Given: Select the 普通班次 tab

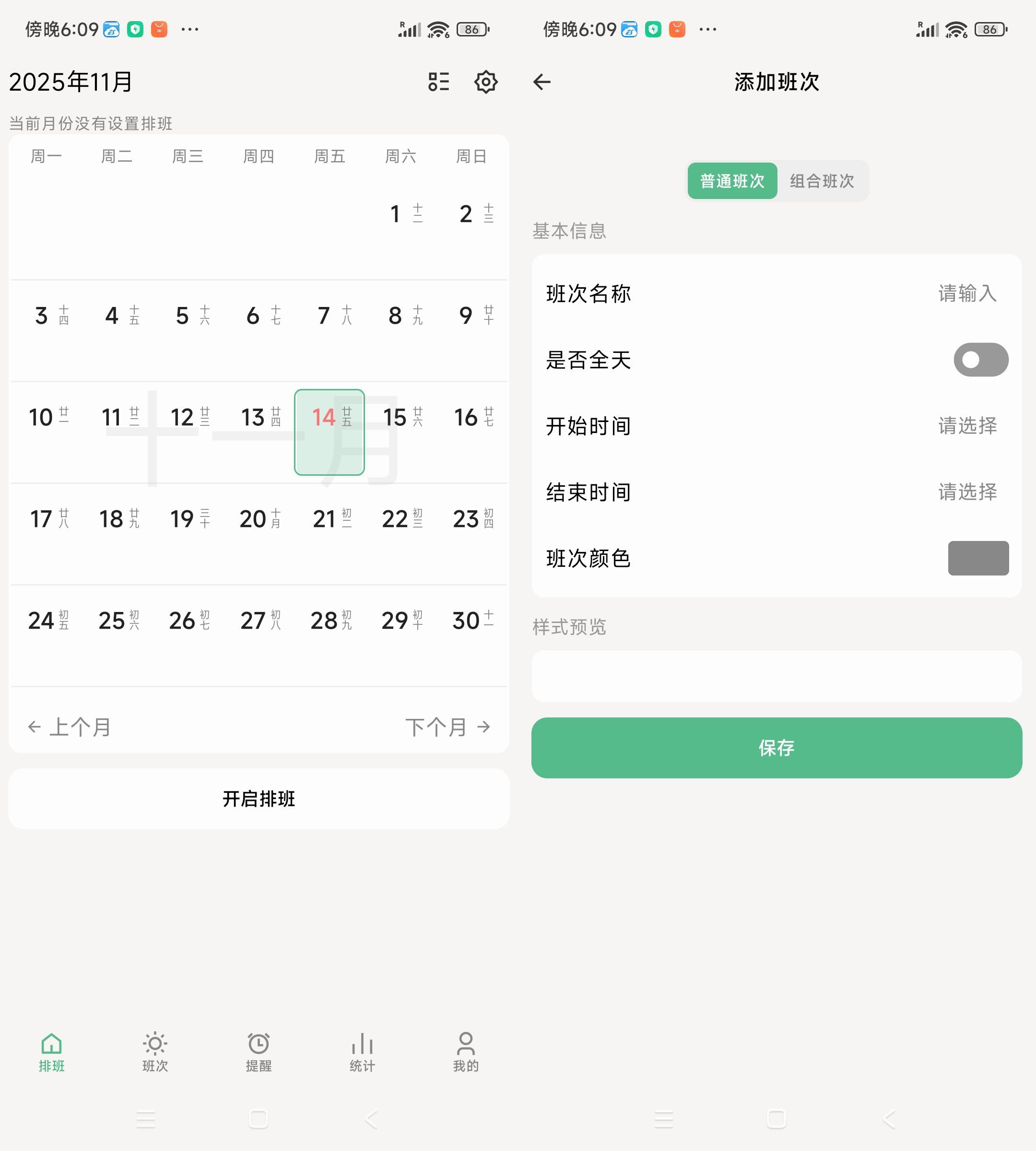Looking at the screenshot, I should (732, 181).
